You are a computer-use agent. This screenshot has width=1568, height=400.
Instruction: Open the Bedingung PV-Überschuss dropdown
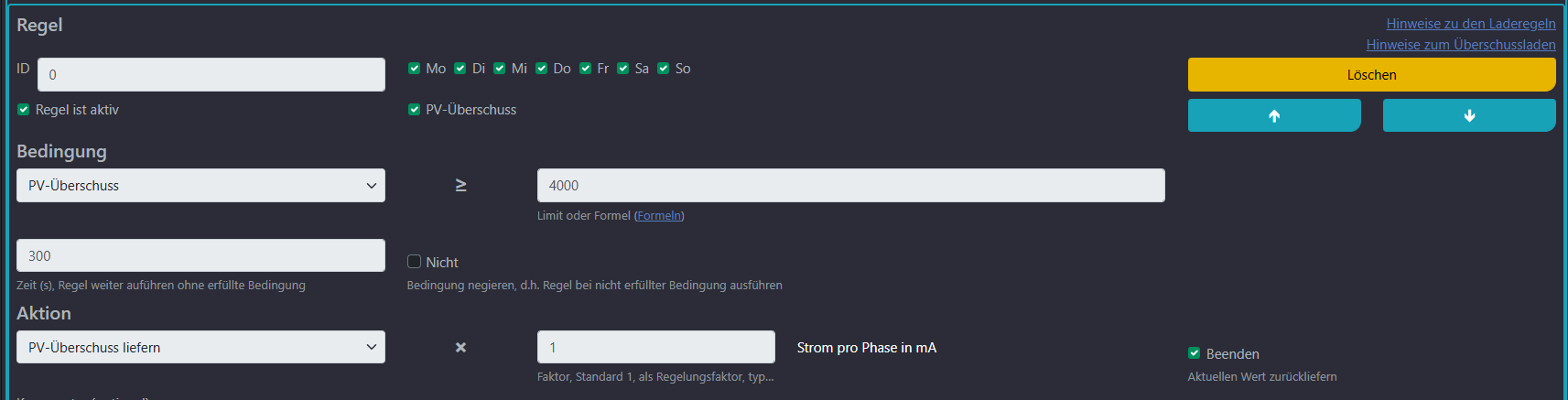point(200,186)
